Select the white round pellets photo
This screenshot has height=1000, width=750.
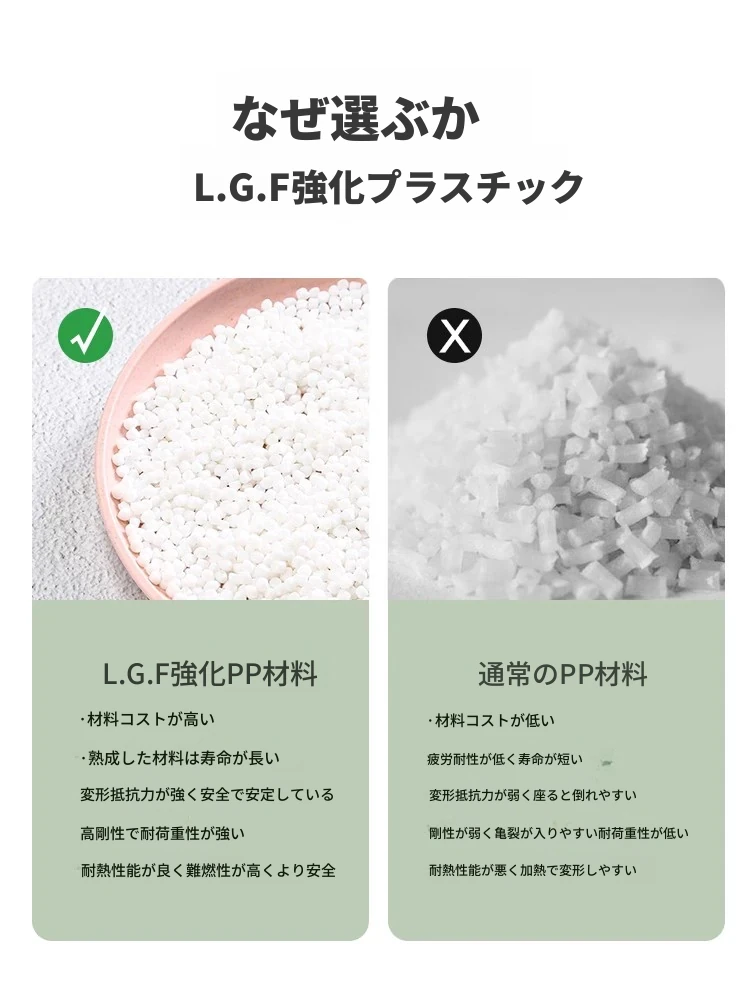(x=200, y=439)
